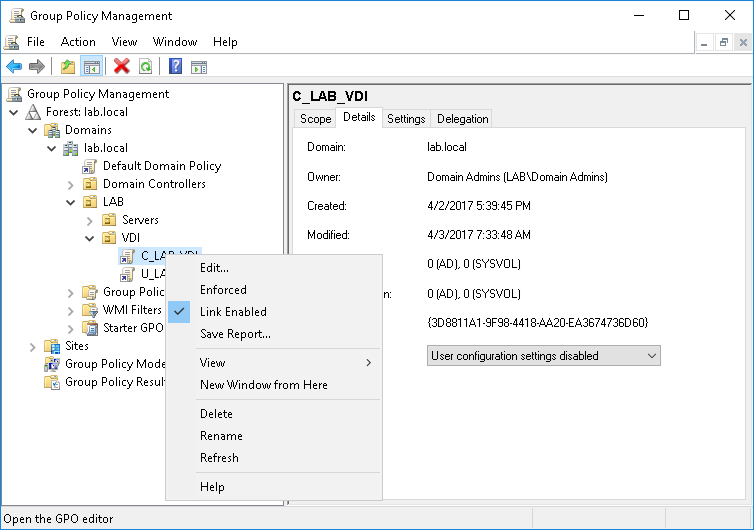Collapse the LAB organizational unit node
The width and height of the screenshot is (754, 530).
coord(70,202)
